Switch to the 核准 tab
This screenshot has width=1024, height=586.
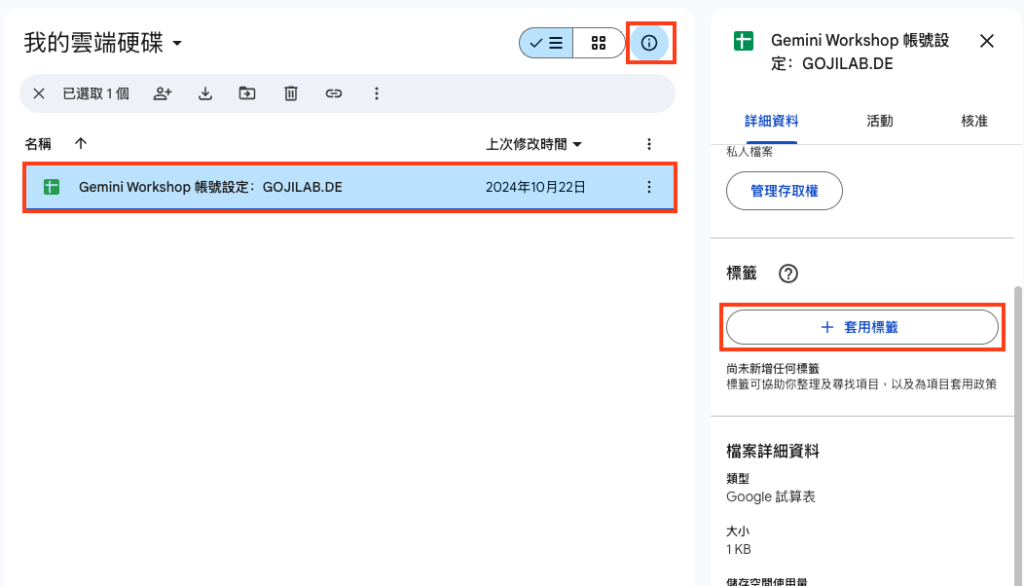(x=974, y=122)
